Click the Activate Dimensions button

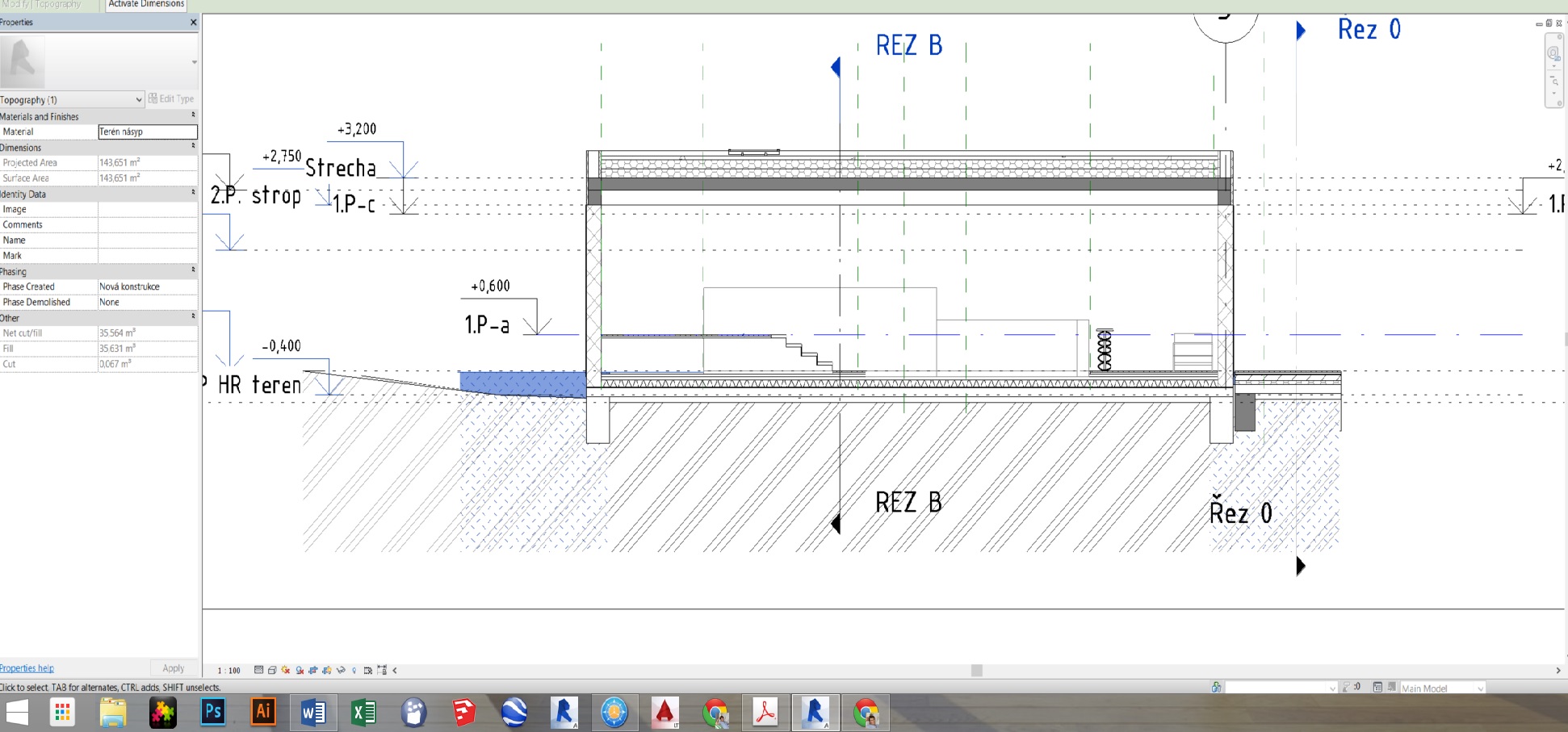(x=146, y=5)
